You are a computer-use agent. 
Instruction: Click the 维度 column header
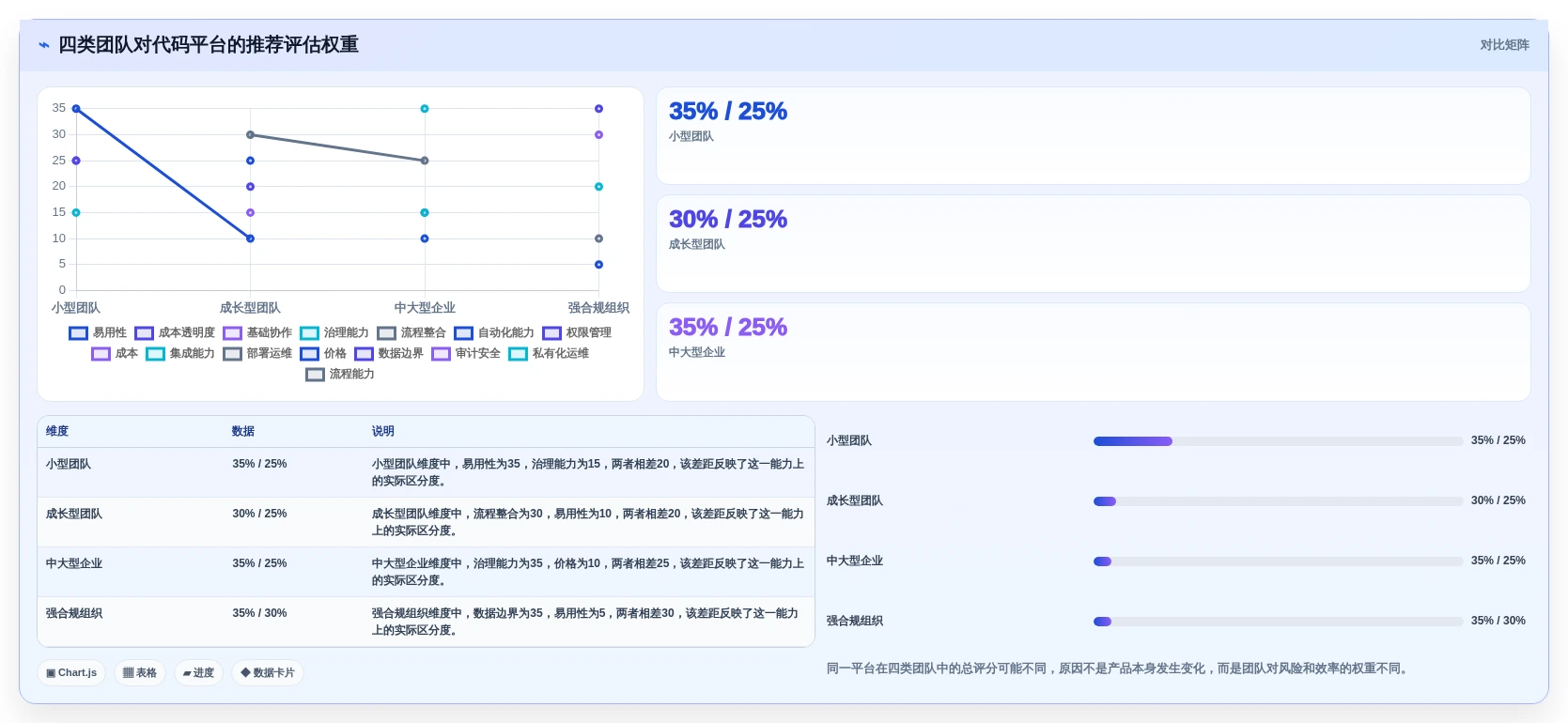[x=57, y=431]
